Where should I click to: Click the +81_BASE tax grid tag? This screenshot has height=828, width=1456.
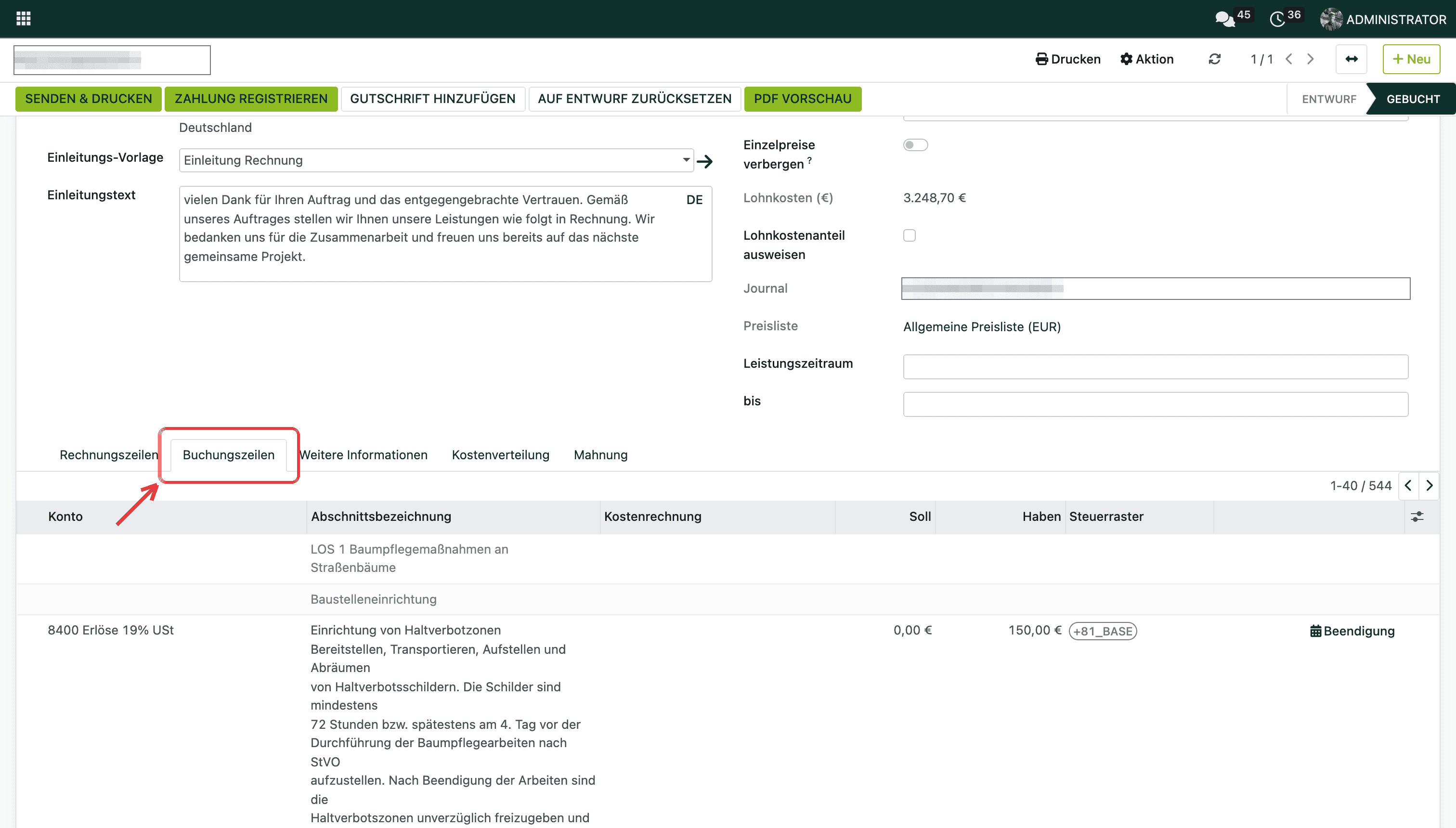point(1103,631)
